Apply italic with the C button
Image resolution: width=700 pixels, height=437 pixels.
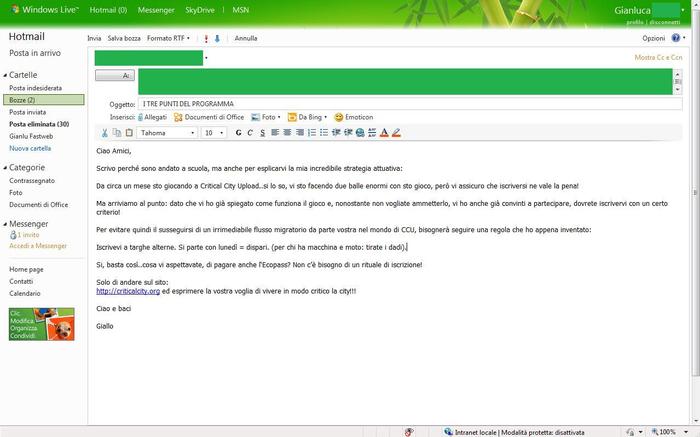point(250,133)
